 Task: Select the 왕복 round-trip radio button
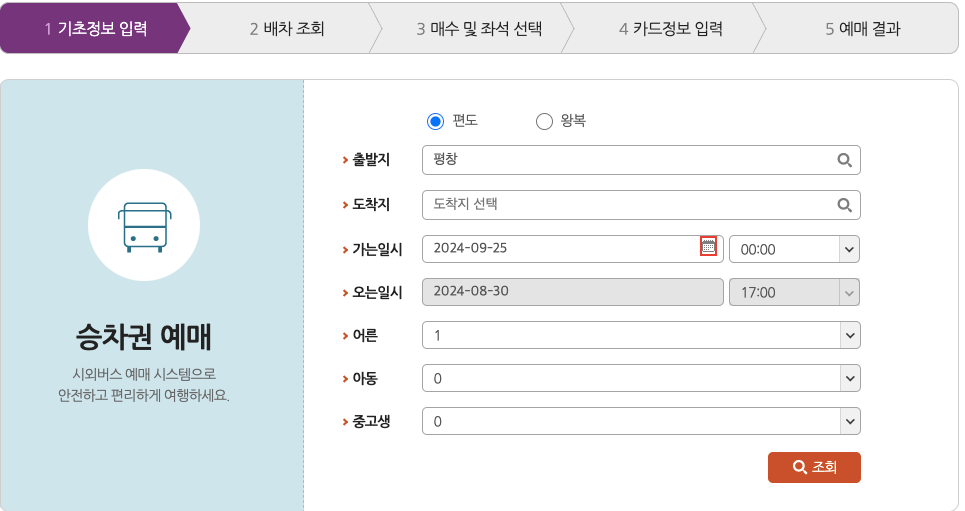[544, 121]
